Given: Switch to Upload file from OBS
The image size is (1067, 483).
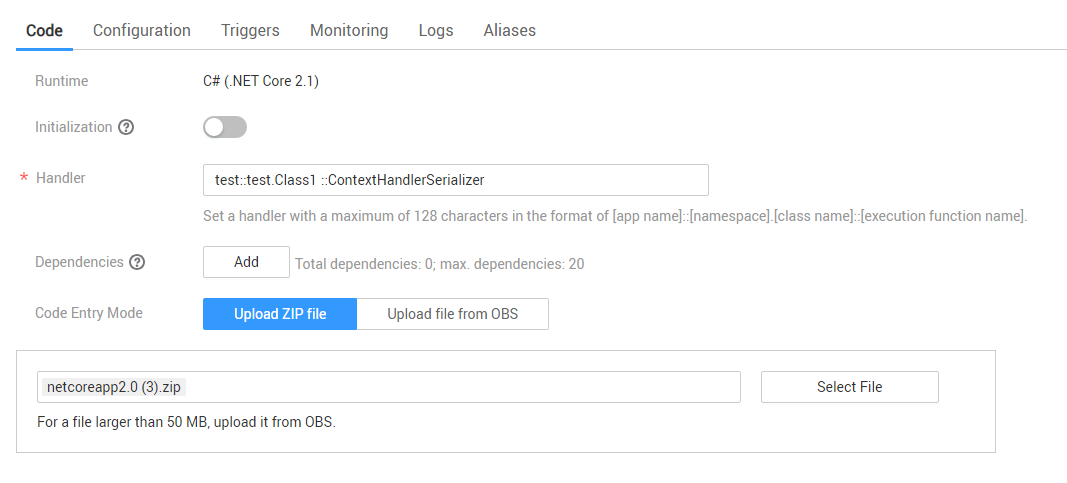Looking at the screenshot, I should 452,314.
